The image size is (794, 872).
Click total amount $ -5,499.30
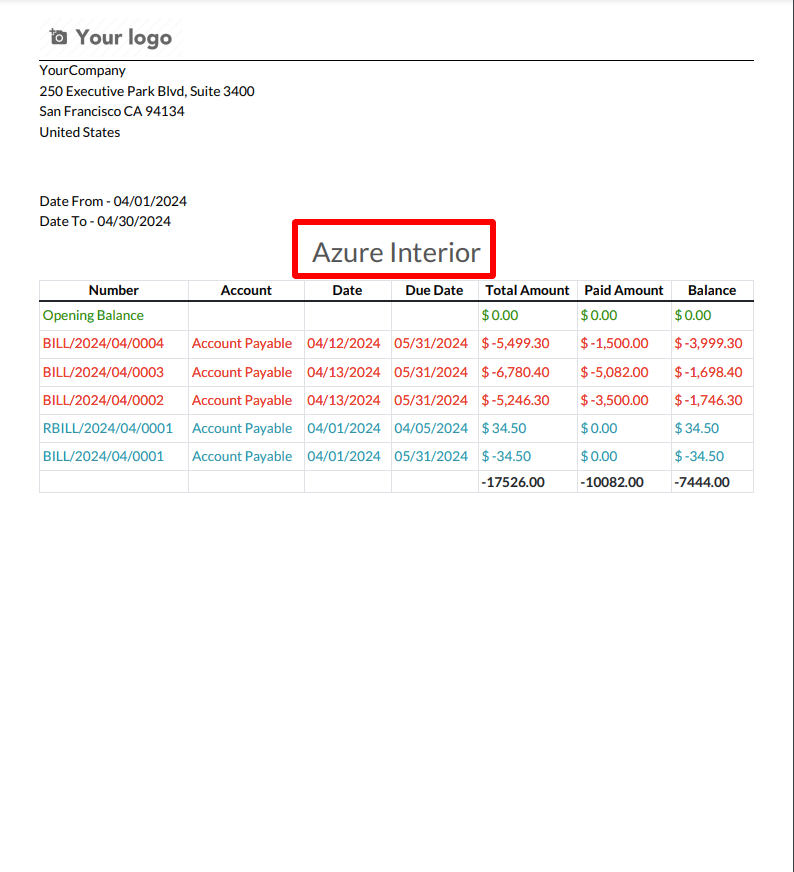tap(515, 343)
